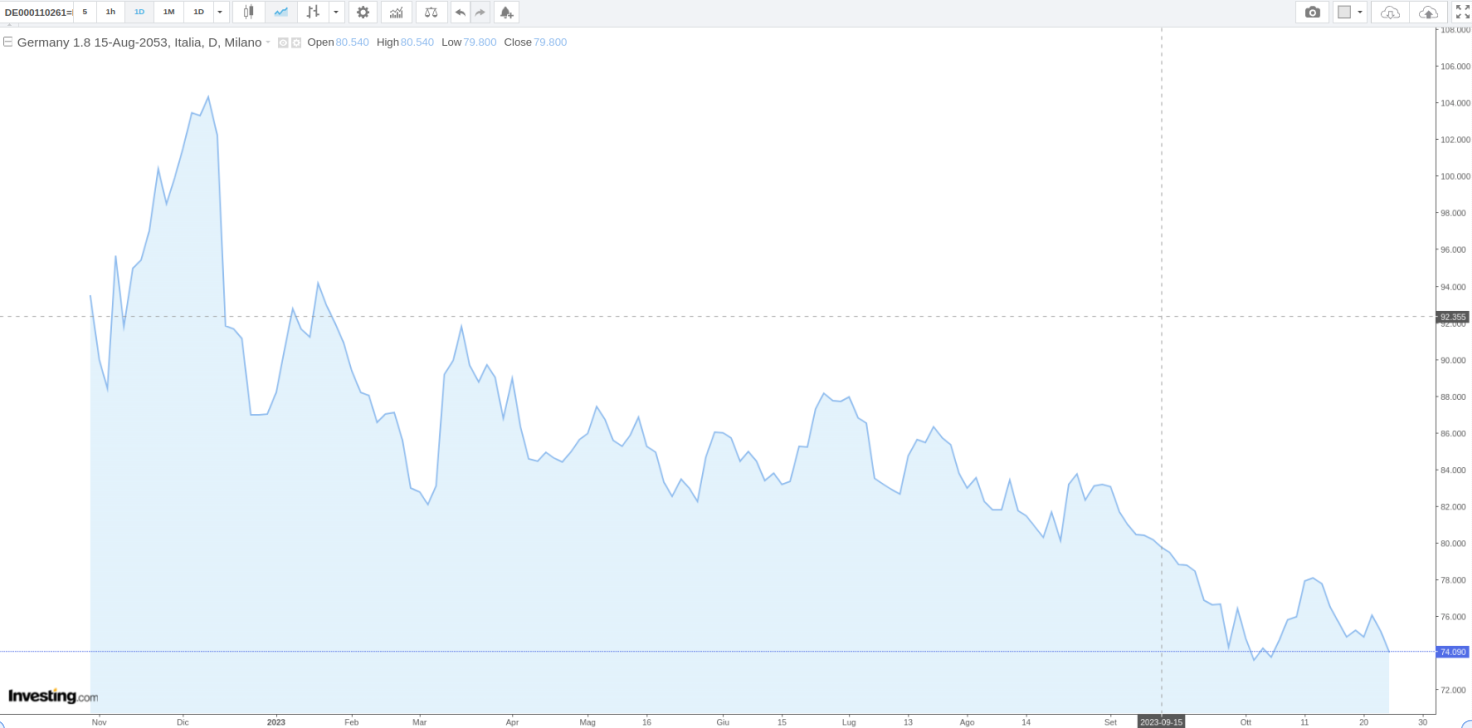Choose the bar chart style icon
The width and height of the screenshot is (1472, 728).
(314, 12)
